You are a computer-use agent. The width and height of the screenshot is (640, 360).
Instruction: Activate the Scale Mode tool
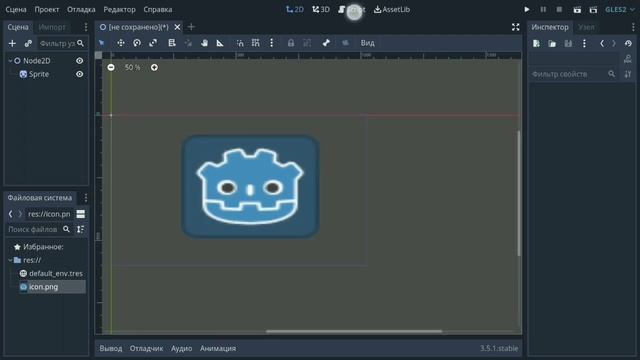pos(153,43)
